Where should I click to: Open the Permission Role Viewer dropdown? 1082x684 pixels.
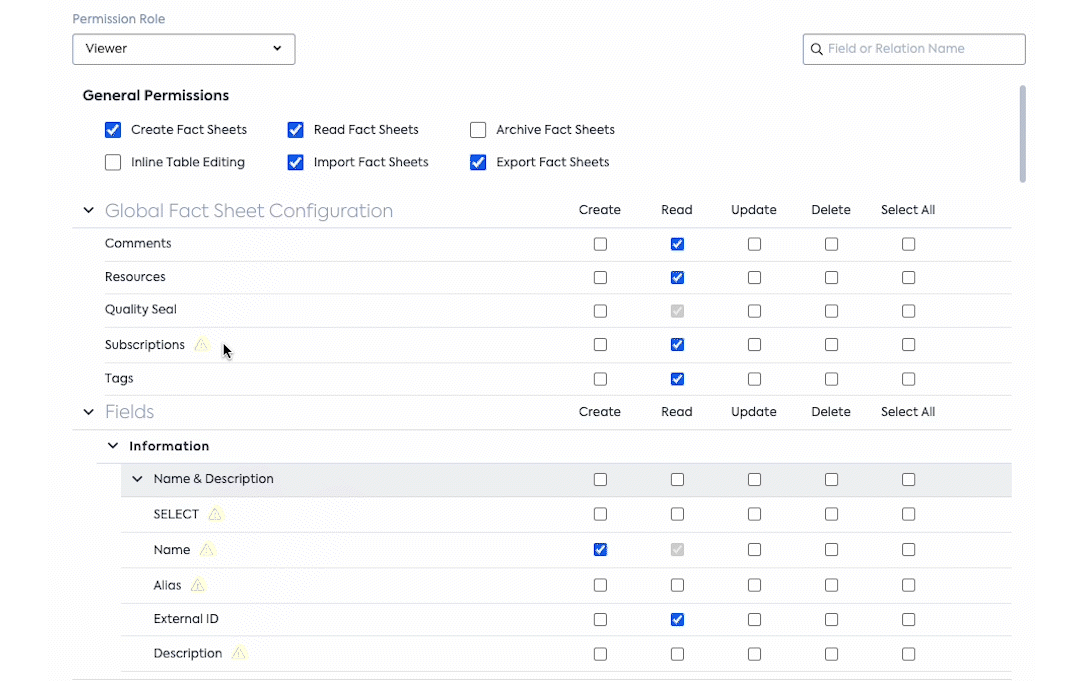click(184, 49)
